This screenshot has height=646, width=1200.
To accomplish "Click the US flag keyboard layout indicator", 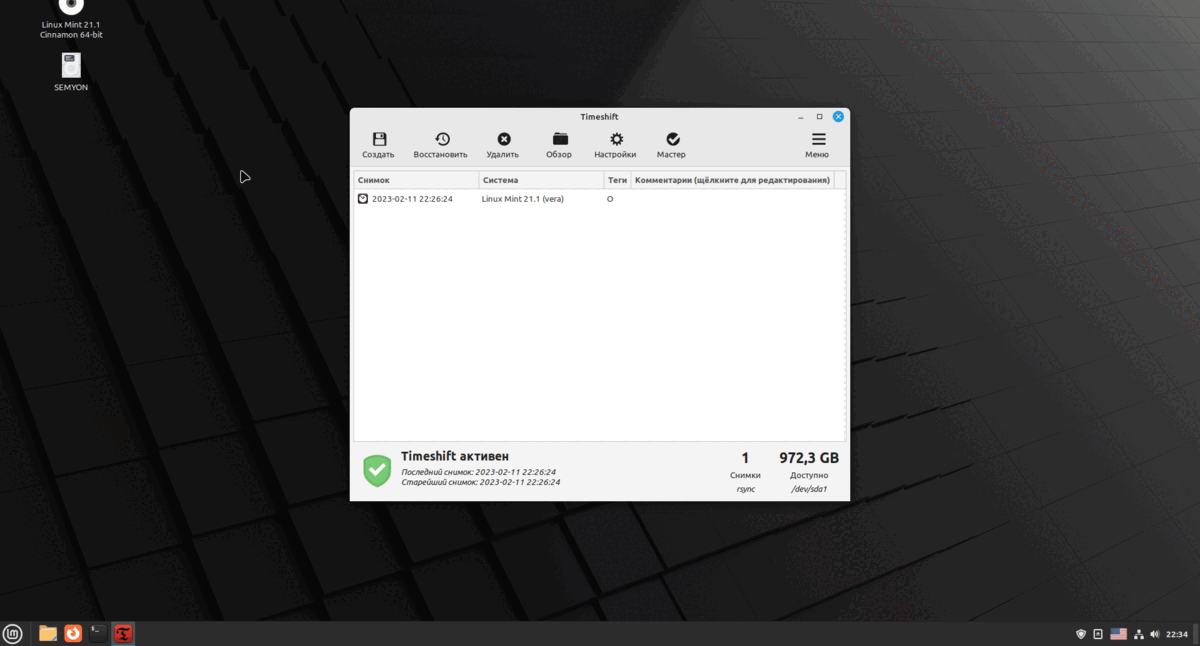I will pyautogui.click(x=1118, y=634).
